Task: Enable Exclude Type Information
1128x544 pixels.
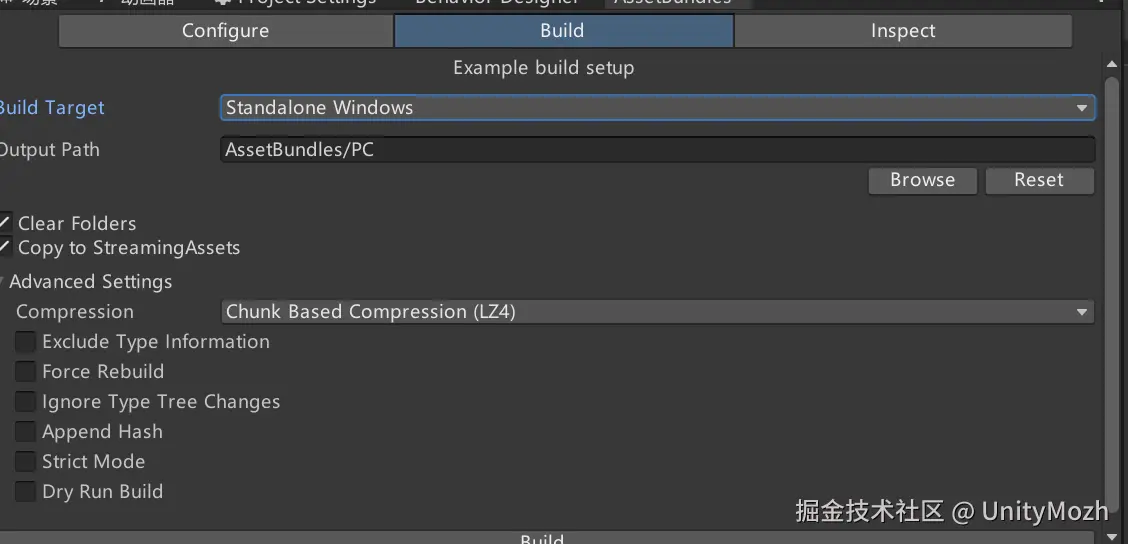Action: tap(25, 342)
